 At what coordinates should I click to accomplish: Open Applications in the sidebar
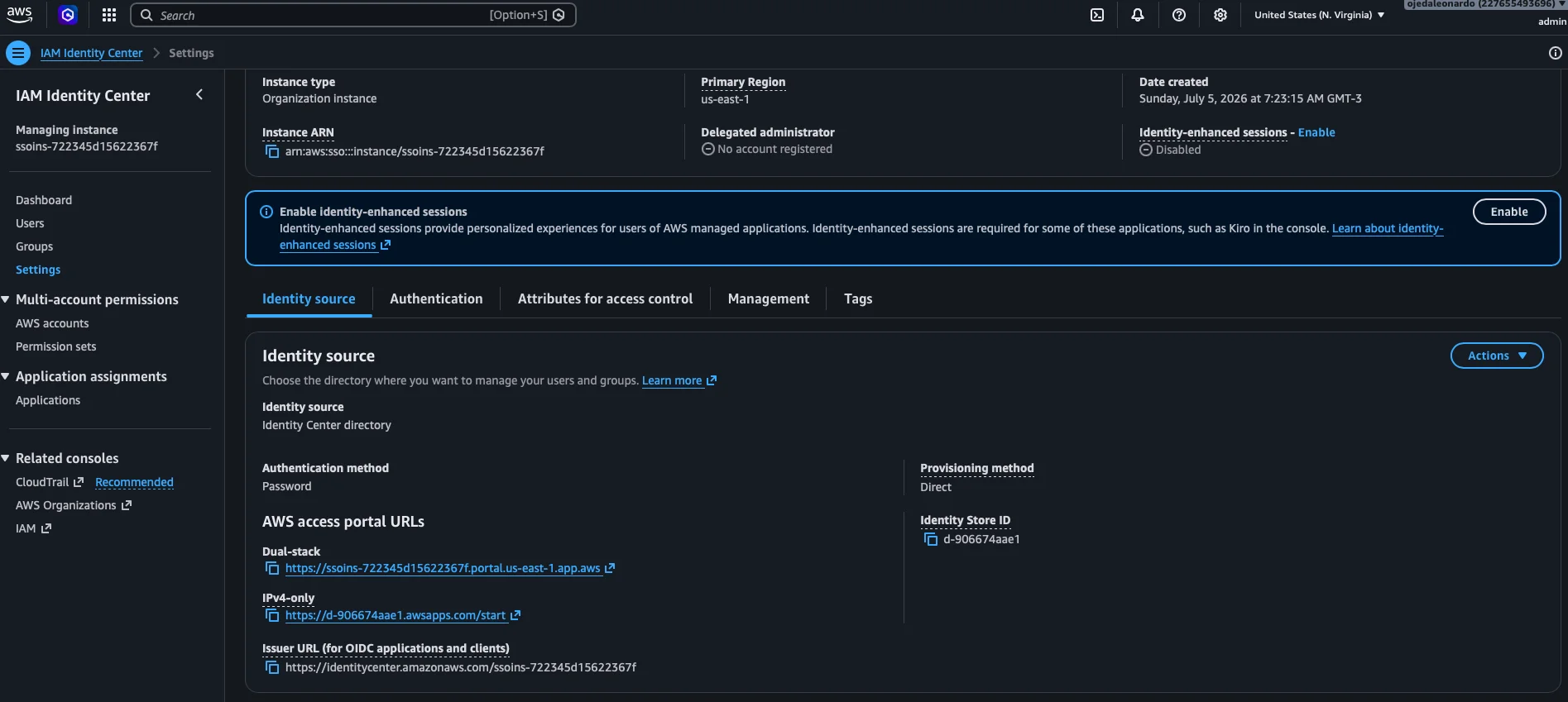(48, 400)
